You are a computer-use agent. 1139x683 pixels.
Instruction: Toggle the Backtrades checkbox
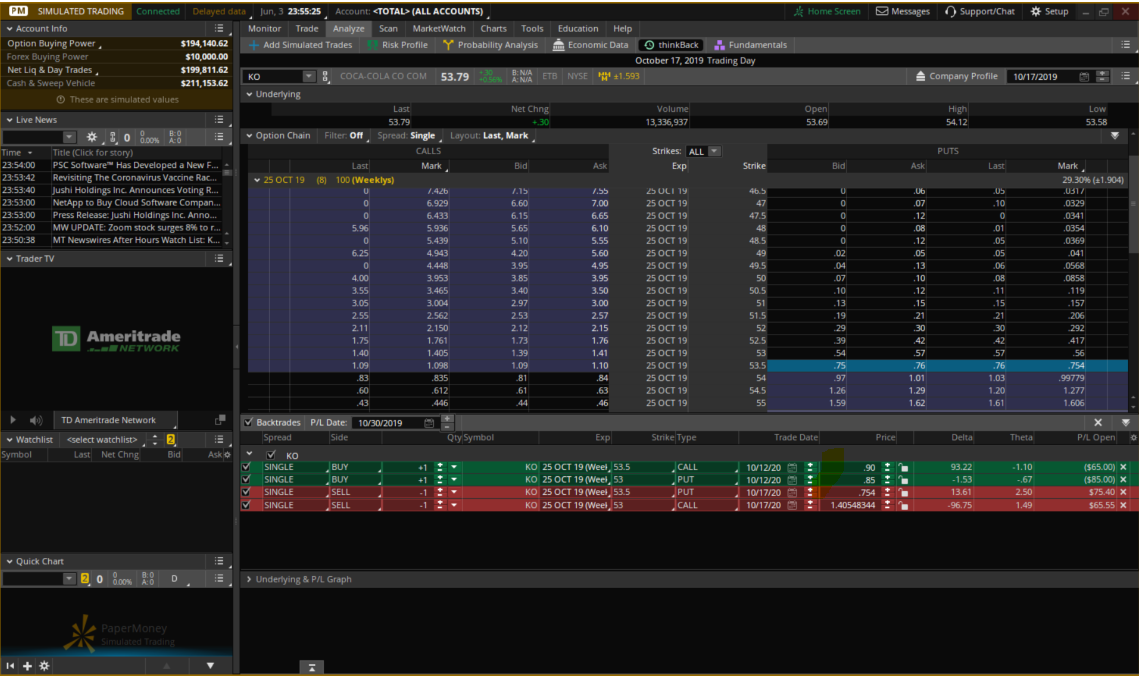[248, 423]
